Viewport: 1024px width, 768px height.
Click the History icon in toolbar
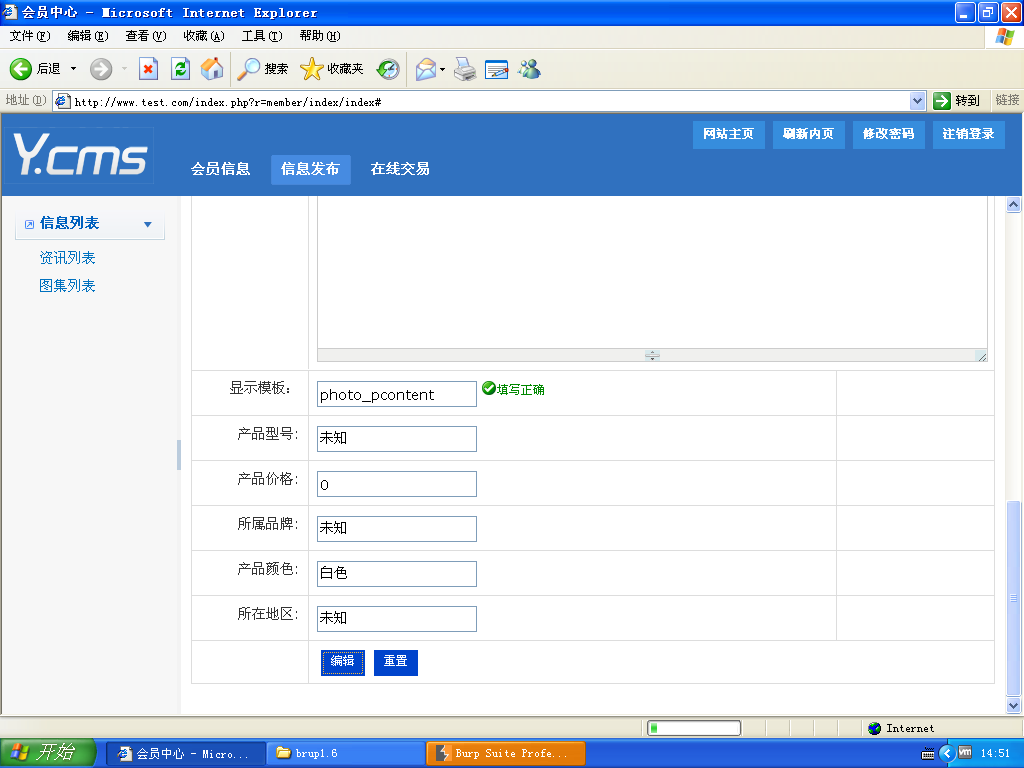[388, 69]
